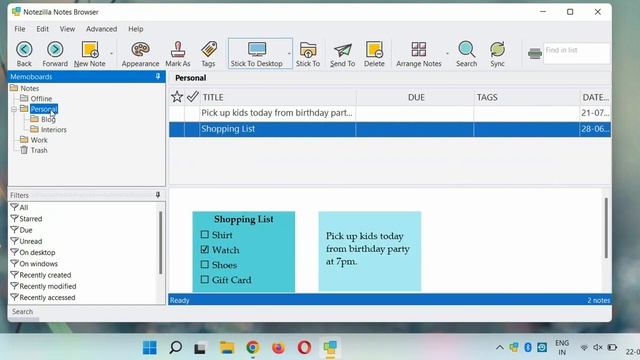Launch Chrome from the taskbar
Screen dimensions: 640x360
point(253,347)
